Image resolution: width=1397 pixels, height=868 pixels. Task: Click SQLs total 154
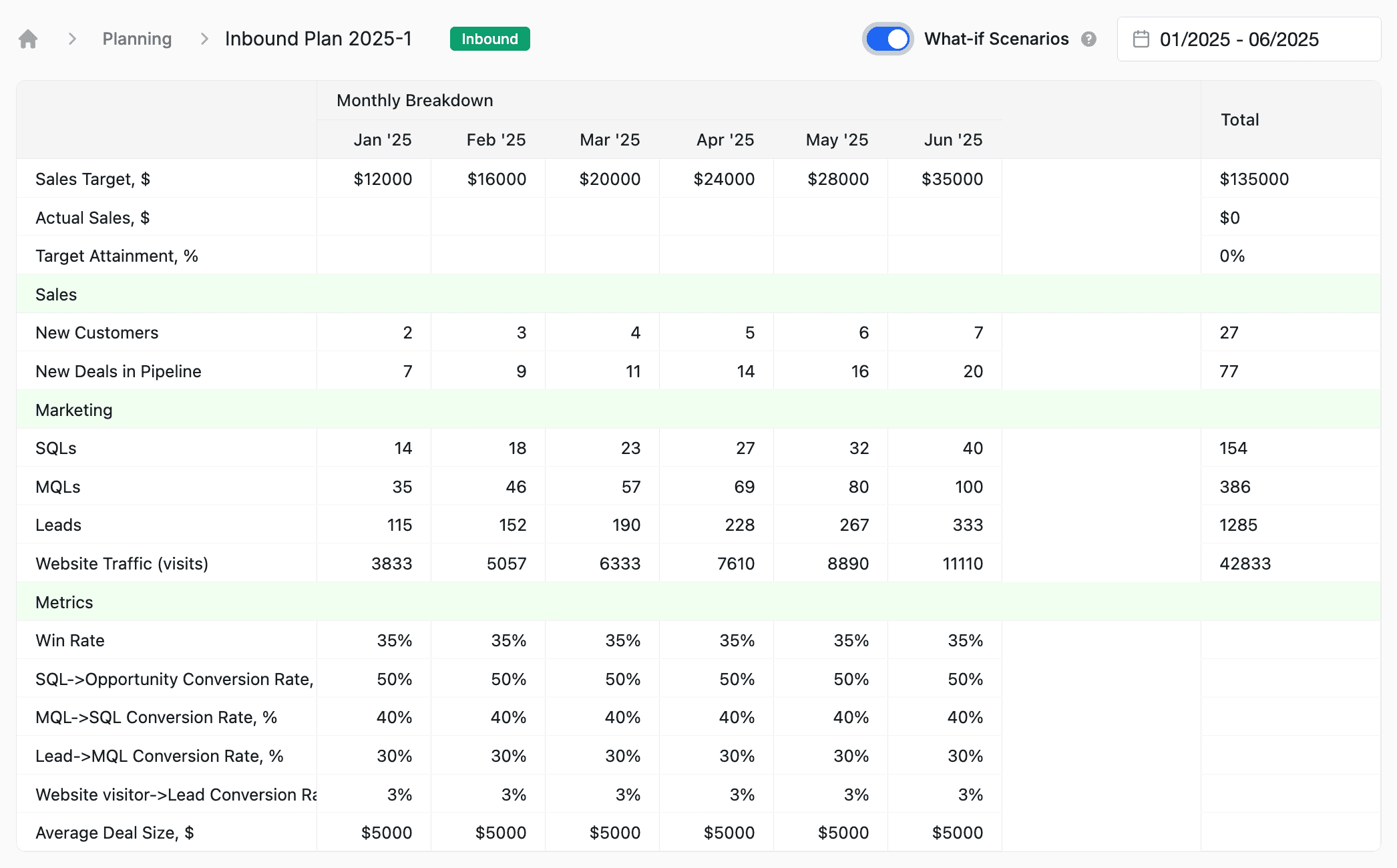pos(1233,448)
